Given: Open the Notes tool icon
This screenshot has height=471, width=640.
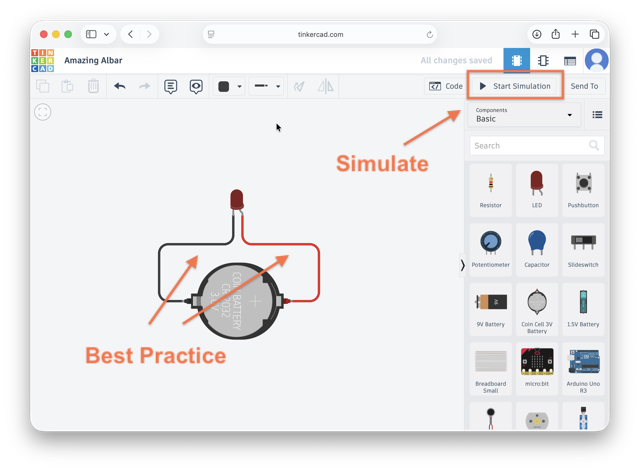Looking at the screenshot, I should [x=171, y=86].
